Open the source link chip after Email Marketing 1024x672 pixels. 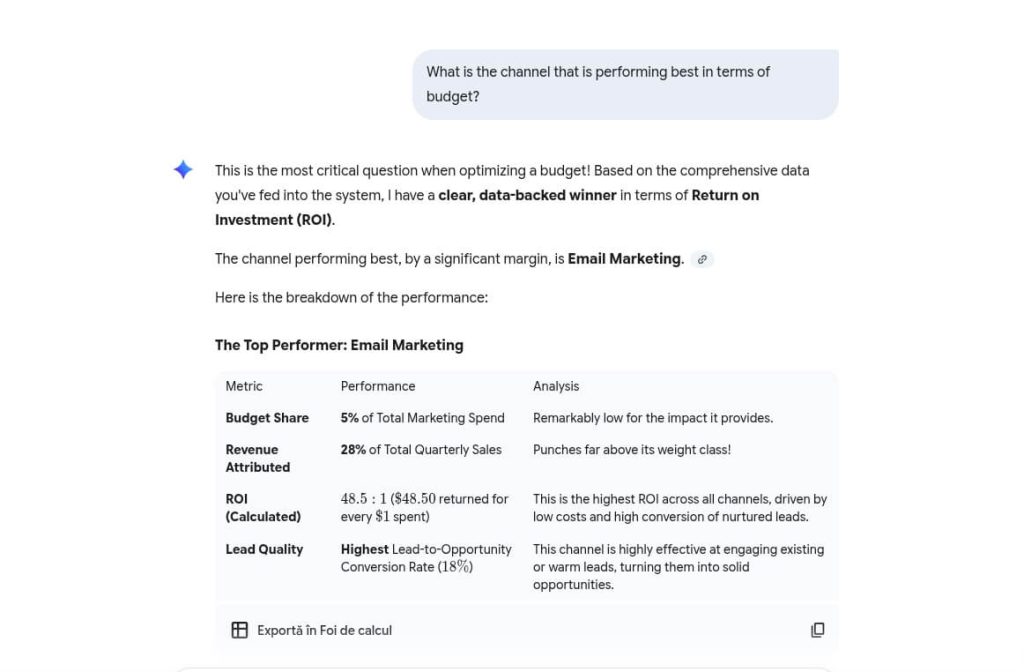click(x=702, y=259)
